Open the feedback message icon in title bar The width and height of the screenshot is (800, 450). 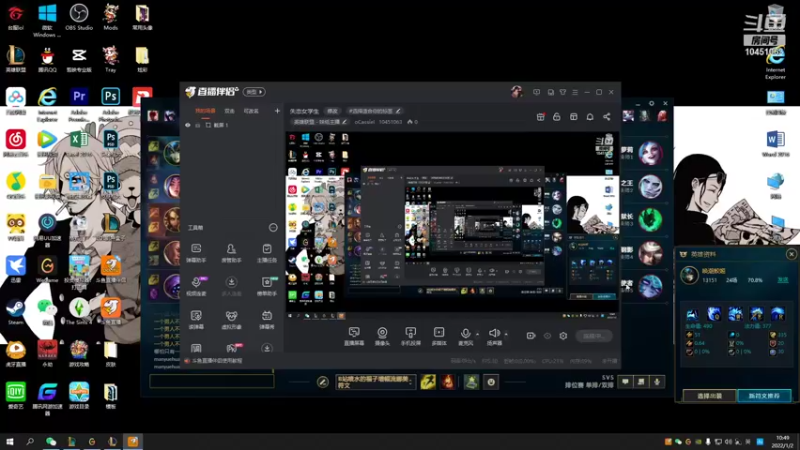[536, 92]
